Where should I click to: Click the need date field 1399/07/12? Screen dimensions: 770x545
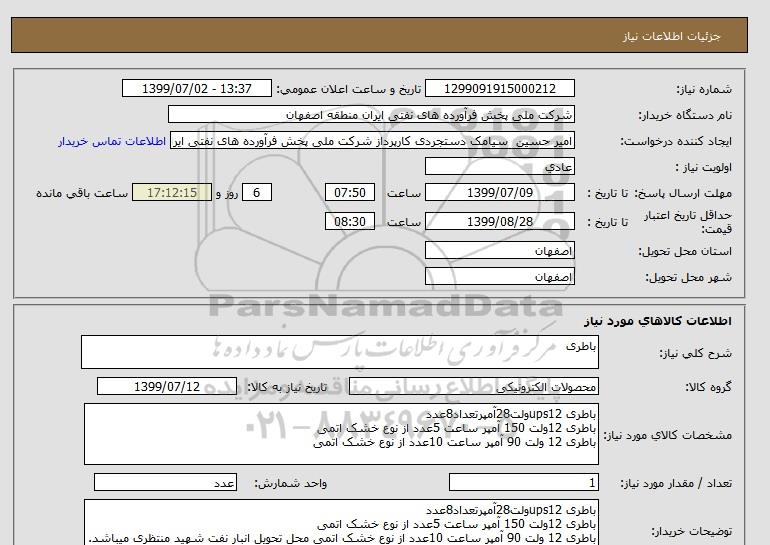click(x=167, y=386)
